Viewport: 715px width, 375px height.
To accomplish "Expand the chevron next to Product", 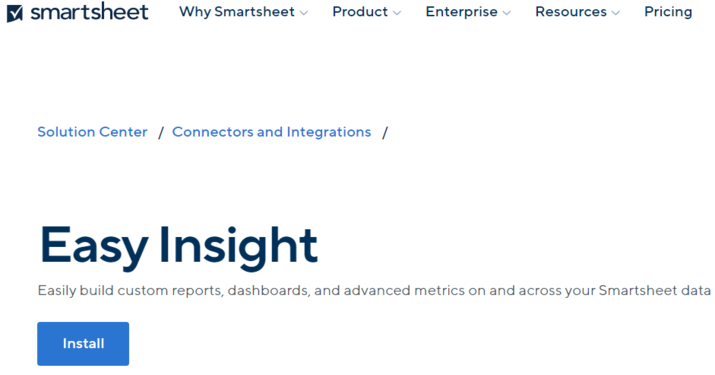I will 397,13.
